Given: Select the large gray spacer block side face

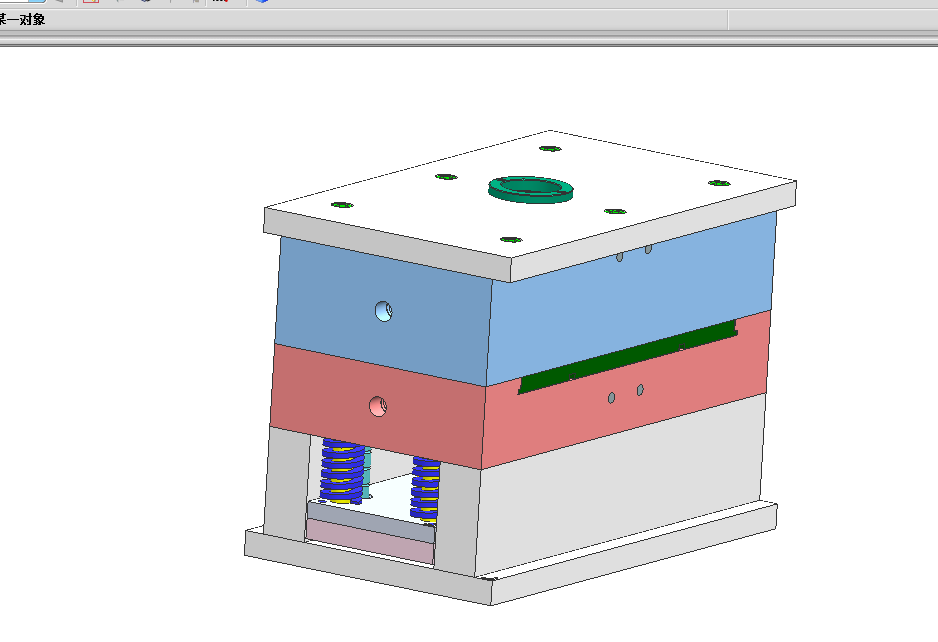Looking at the screenshot, I should pyautogui.click(x=621, y=484).
